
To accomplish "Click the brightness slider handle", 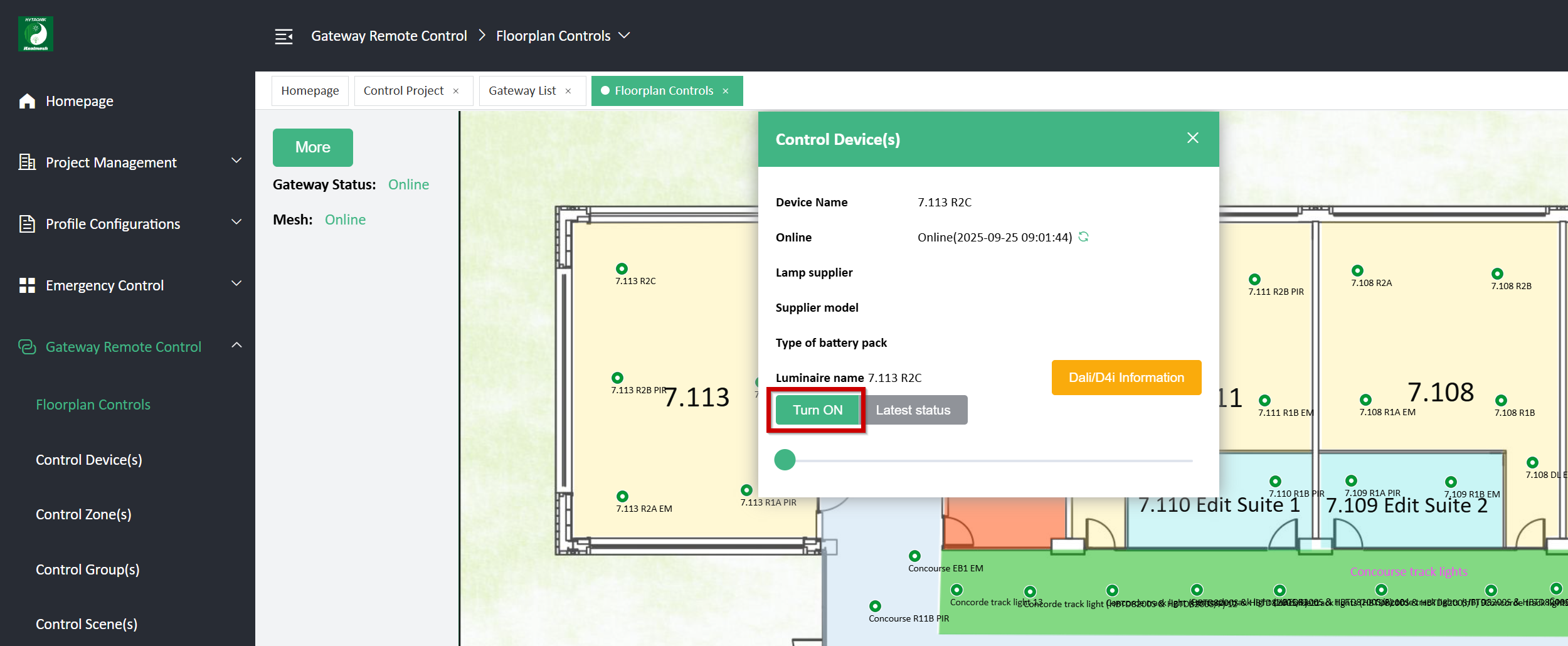I will click(x=785, y=460).
